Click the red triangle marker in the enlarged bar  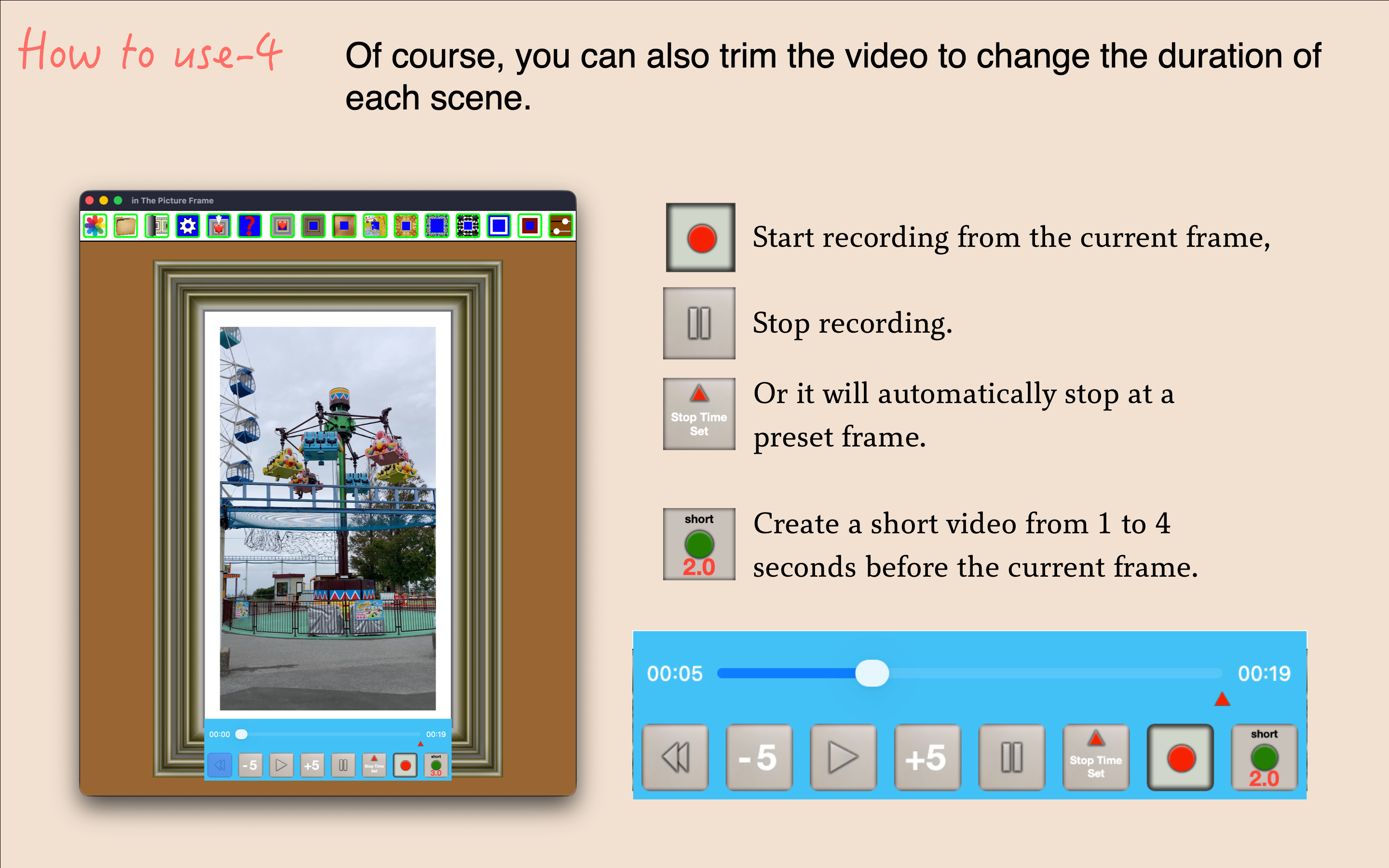click(1222, 699)
